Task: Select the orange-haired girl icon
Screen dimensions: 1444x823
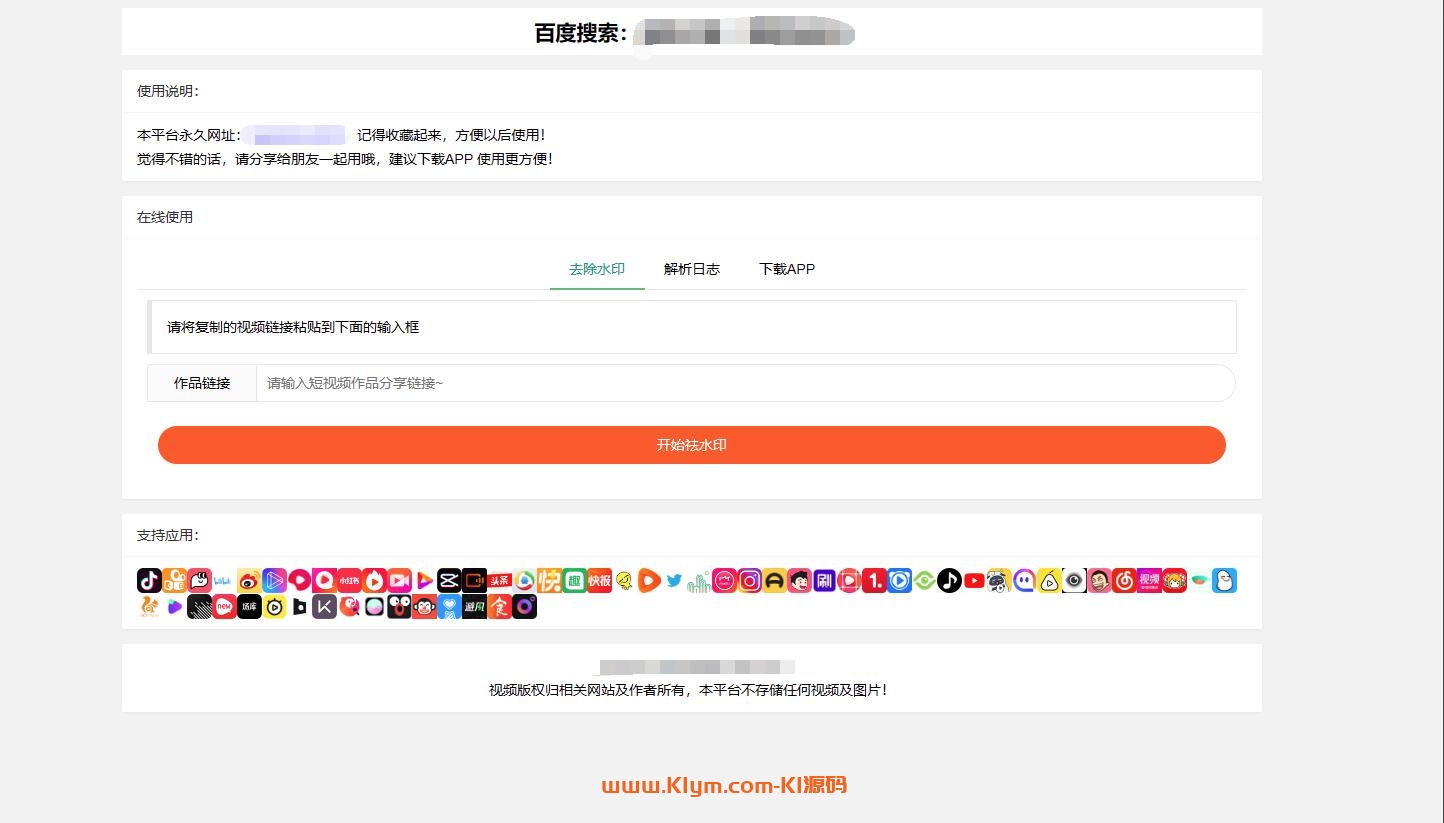Action: (x=1174, y=581)
